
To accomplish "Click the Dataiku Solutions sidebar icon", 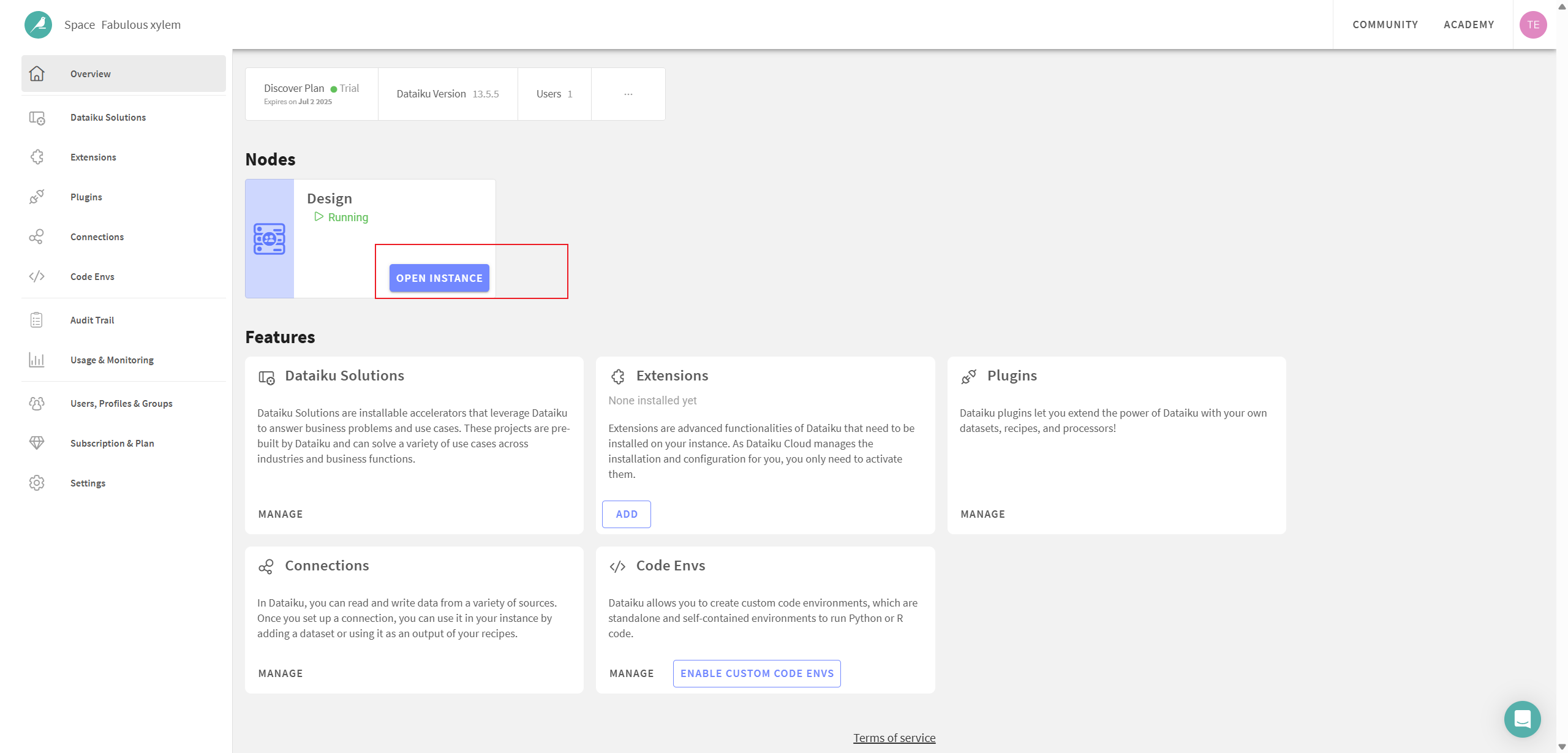I will 37,118.
